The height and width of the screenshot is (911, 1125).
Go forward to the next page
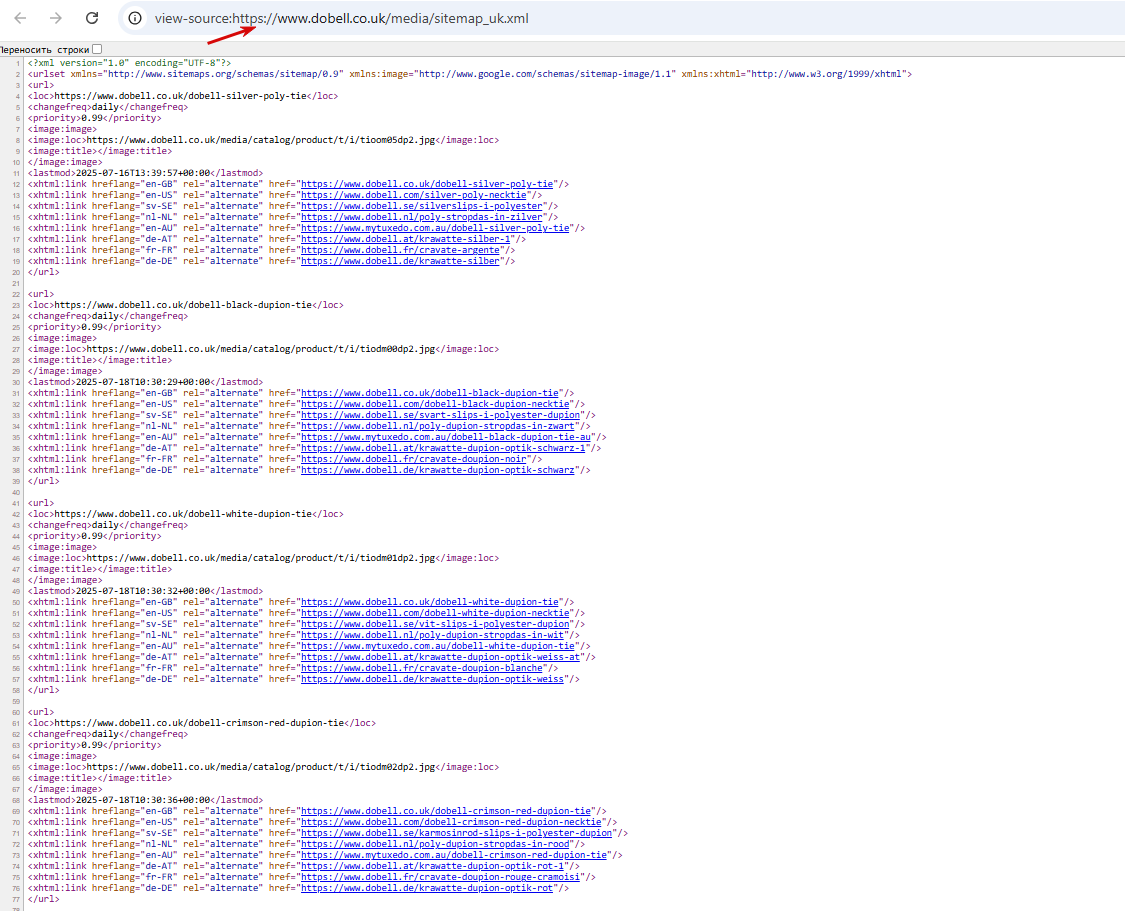(x=56, y=18)
